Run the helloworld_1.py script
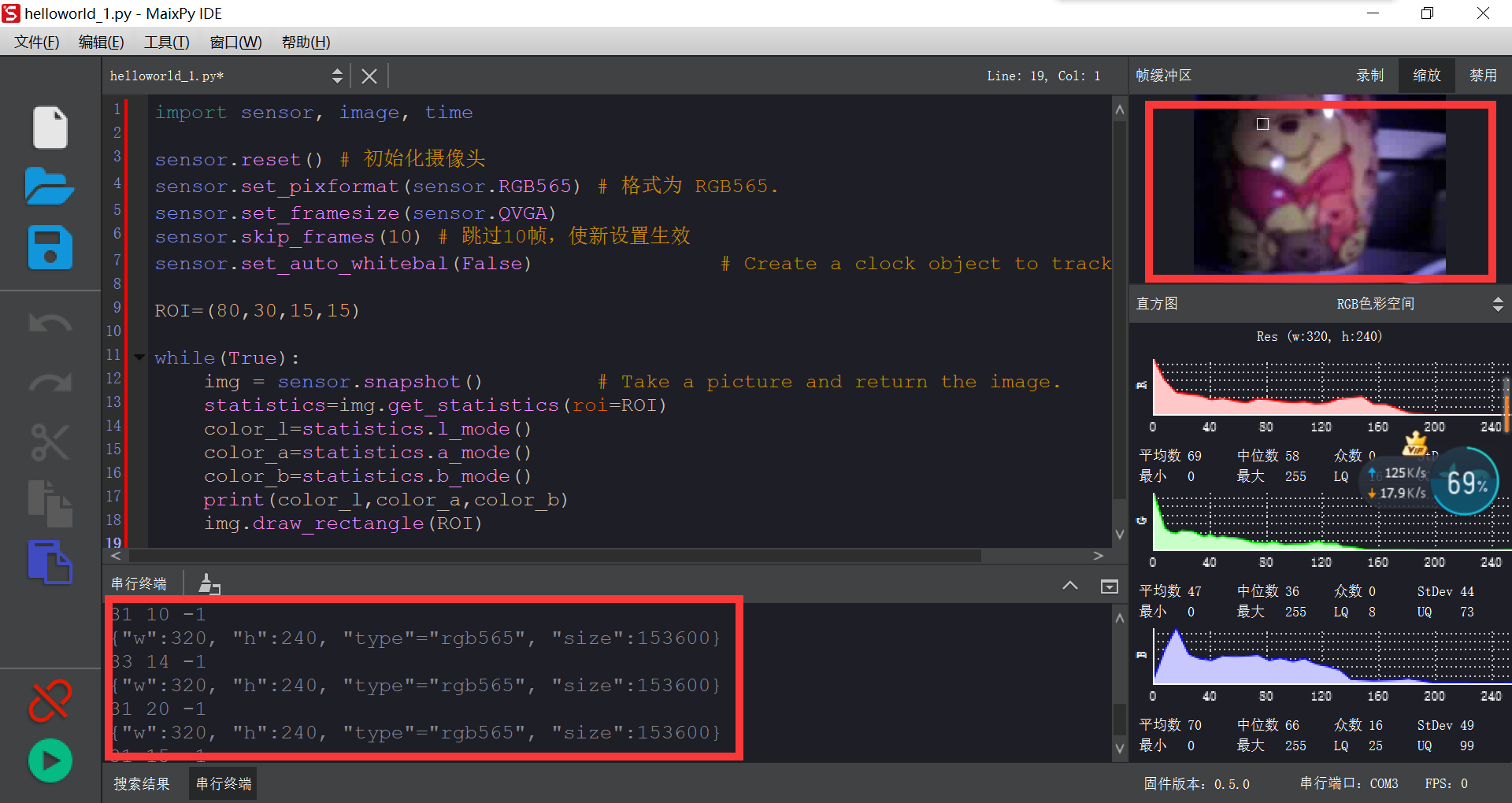 pyautogui.click(x=50, y=760)
